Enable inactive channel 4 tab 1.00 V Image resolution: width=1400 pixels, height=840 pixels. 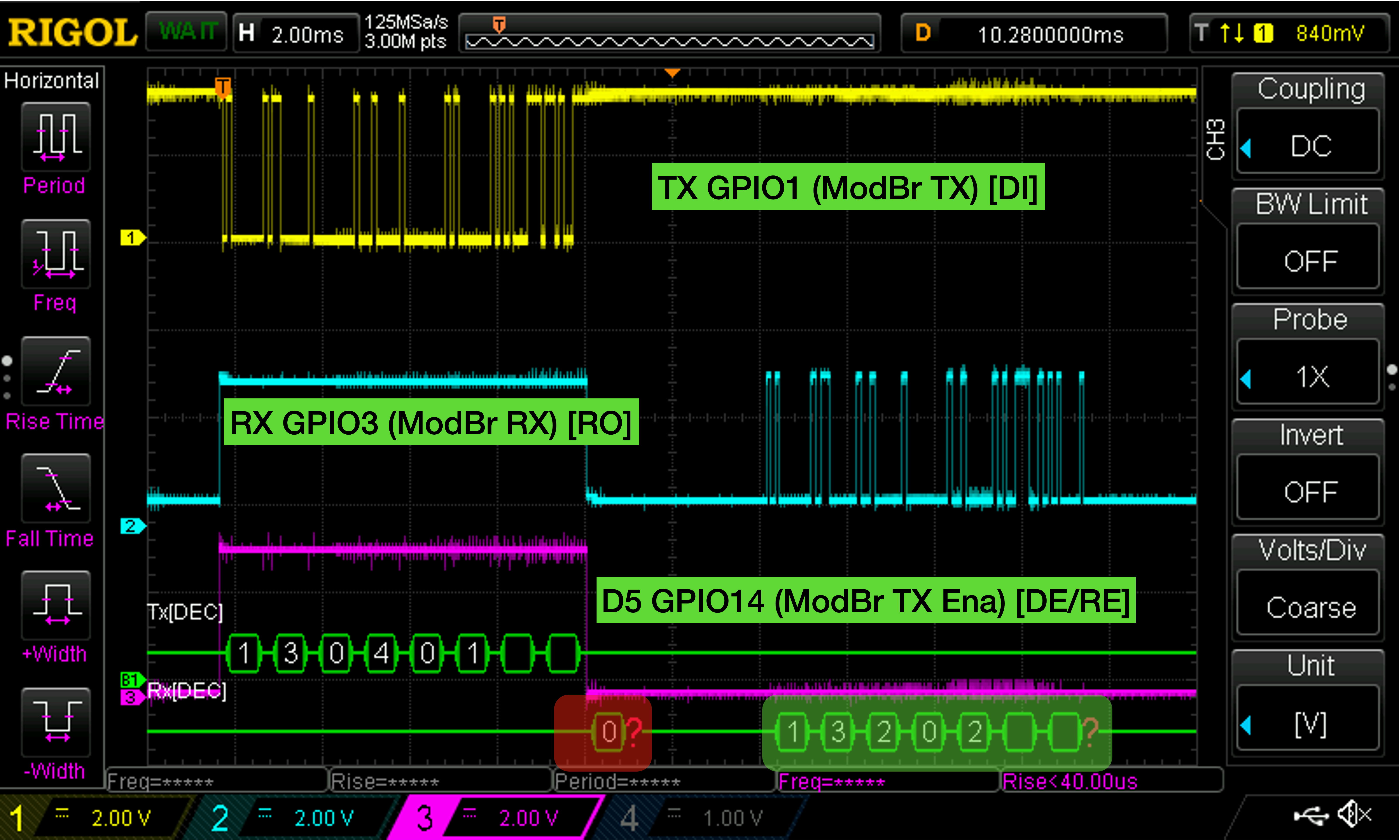(x=702, y=817)
